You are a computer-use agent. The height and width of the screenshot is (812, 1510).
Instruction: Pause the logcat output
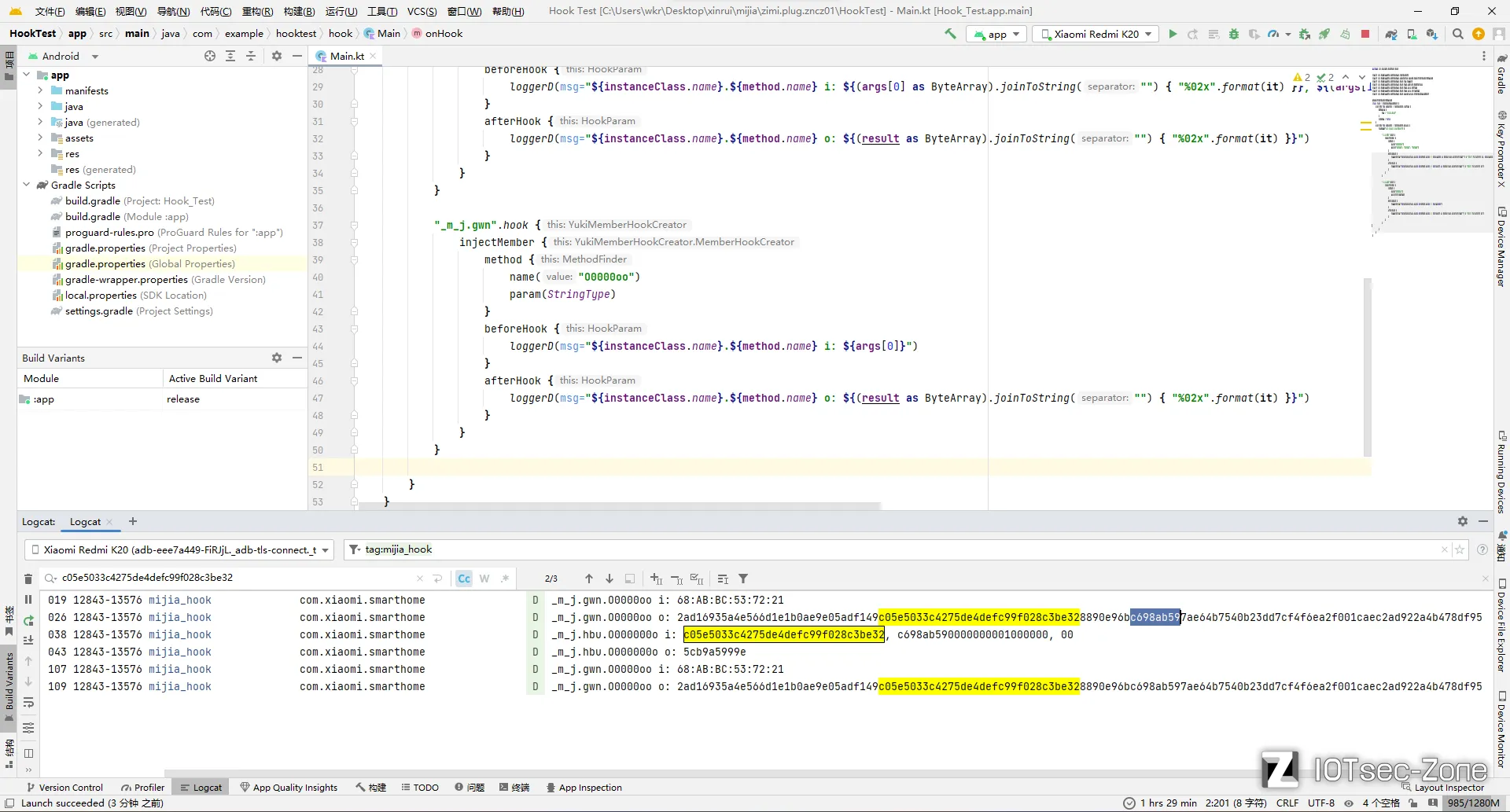point(28,600)
